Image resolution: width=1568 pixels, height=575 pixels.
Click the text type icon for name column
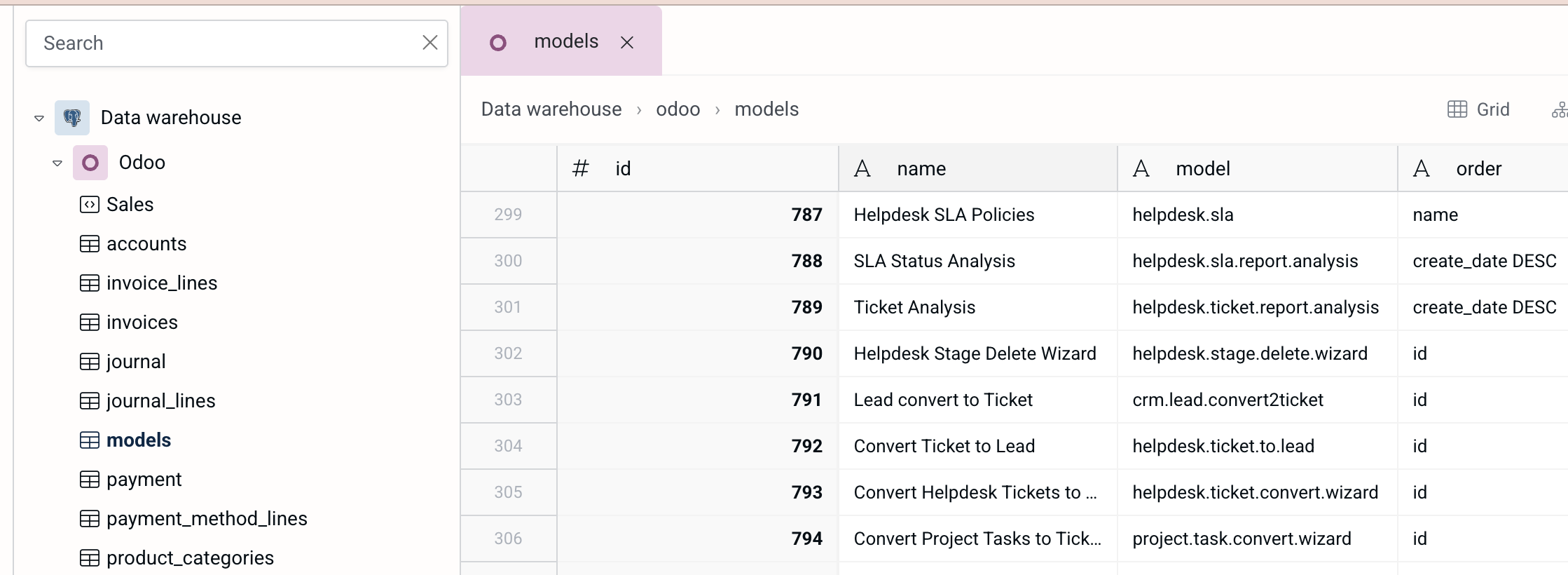coord(862,168)
